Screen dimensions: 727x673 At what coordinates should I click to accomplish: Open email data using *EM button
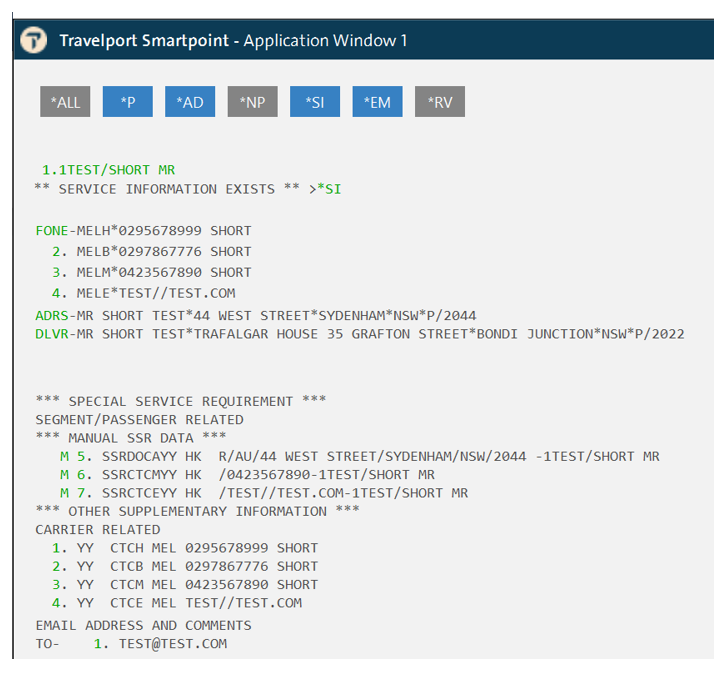[377, 102]
